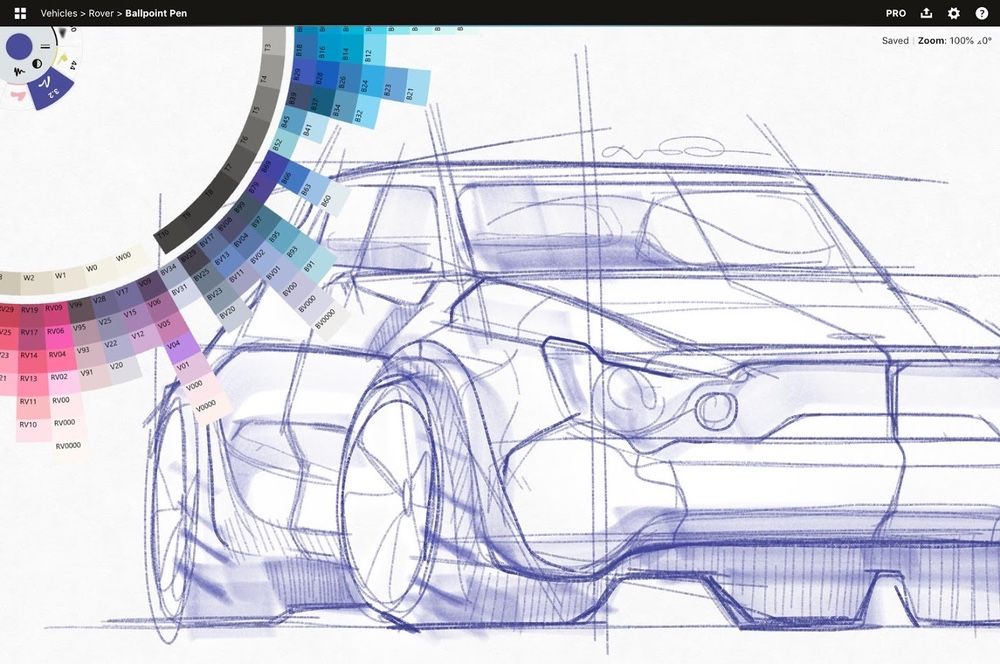The width and height of the screenshot is (1000, 664).
Task: Select the active Ballpoint Pen slot on the tool wheel
Action: click(x=50, y=88)
